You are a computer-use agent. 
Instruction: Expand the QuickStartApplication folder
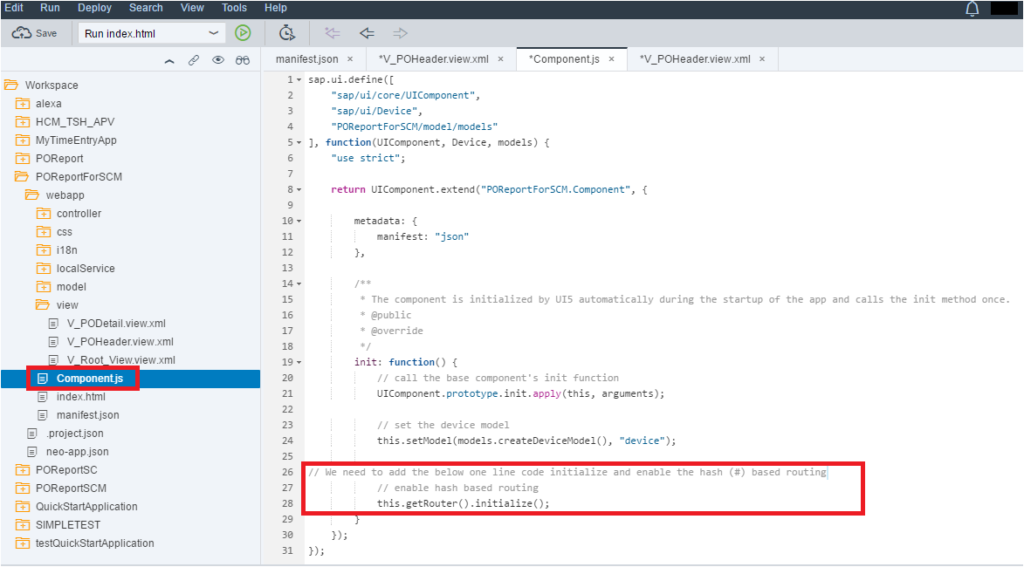pyautogui.click(x=23, y=506)
